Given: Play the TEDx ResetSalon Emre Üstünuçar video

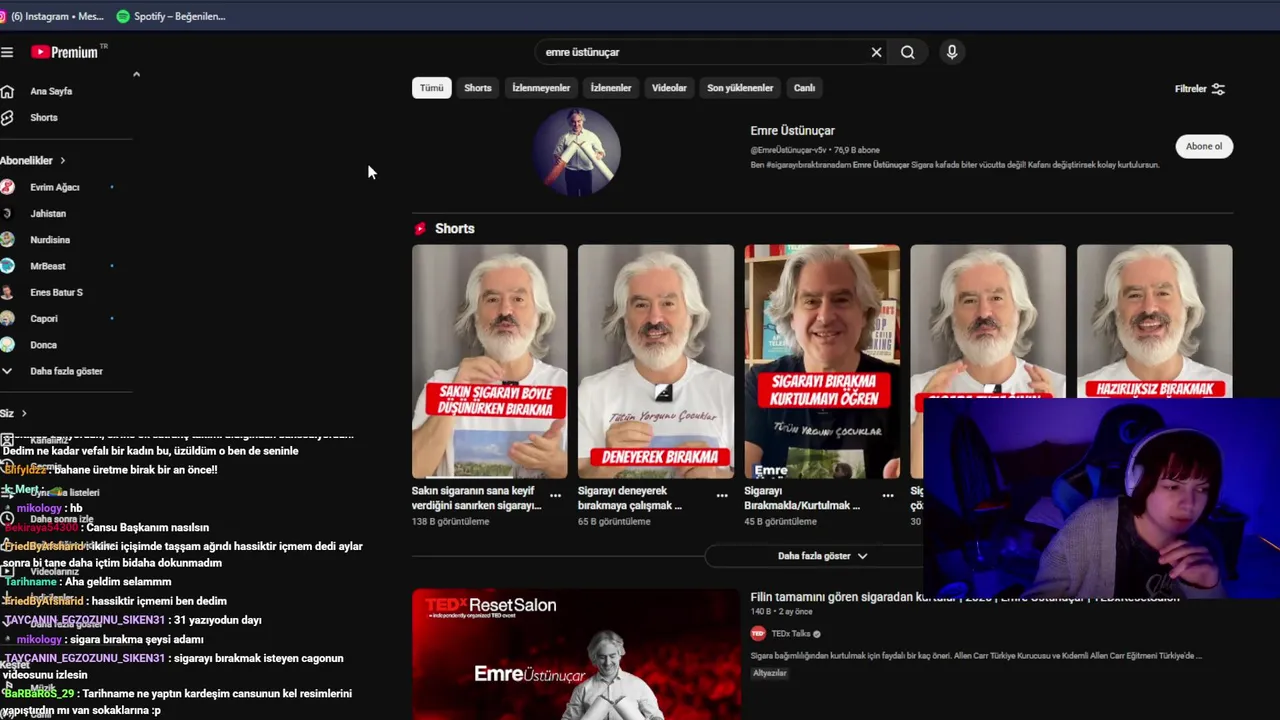Looking at the screenshot, I should 576,654.
